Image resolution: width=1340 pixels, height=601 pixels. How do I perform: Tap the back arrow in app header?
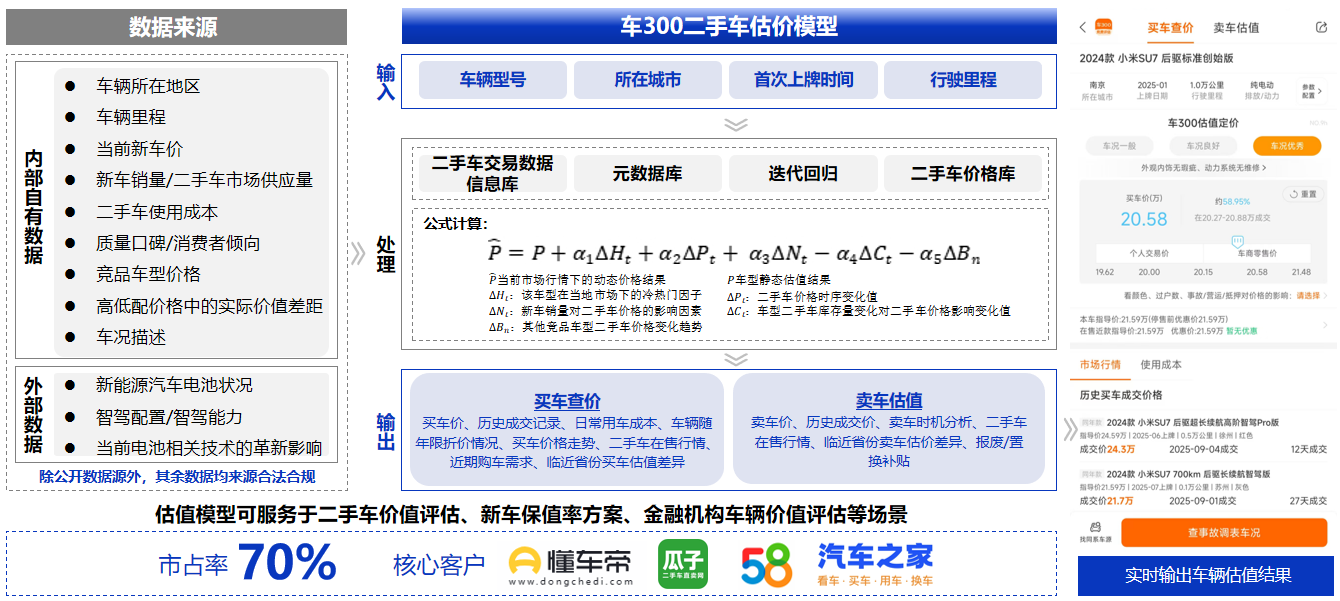[1083, 28]
